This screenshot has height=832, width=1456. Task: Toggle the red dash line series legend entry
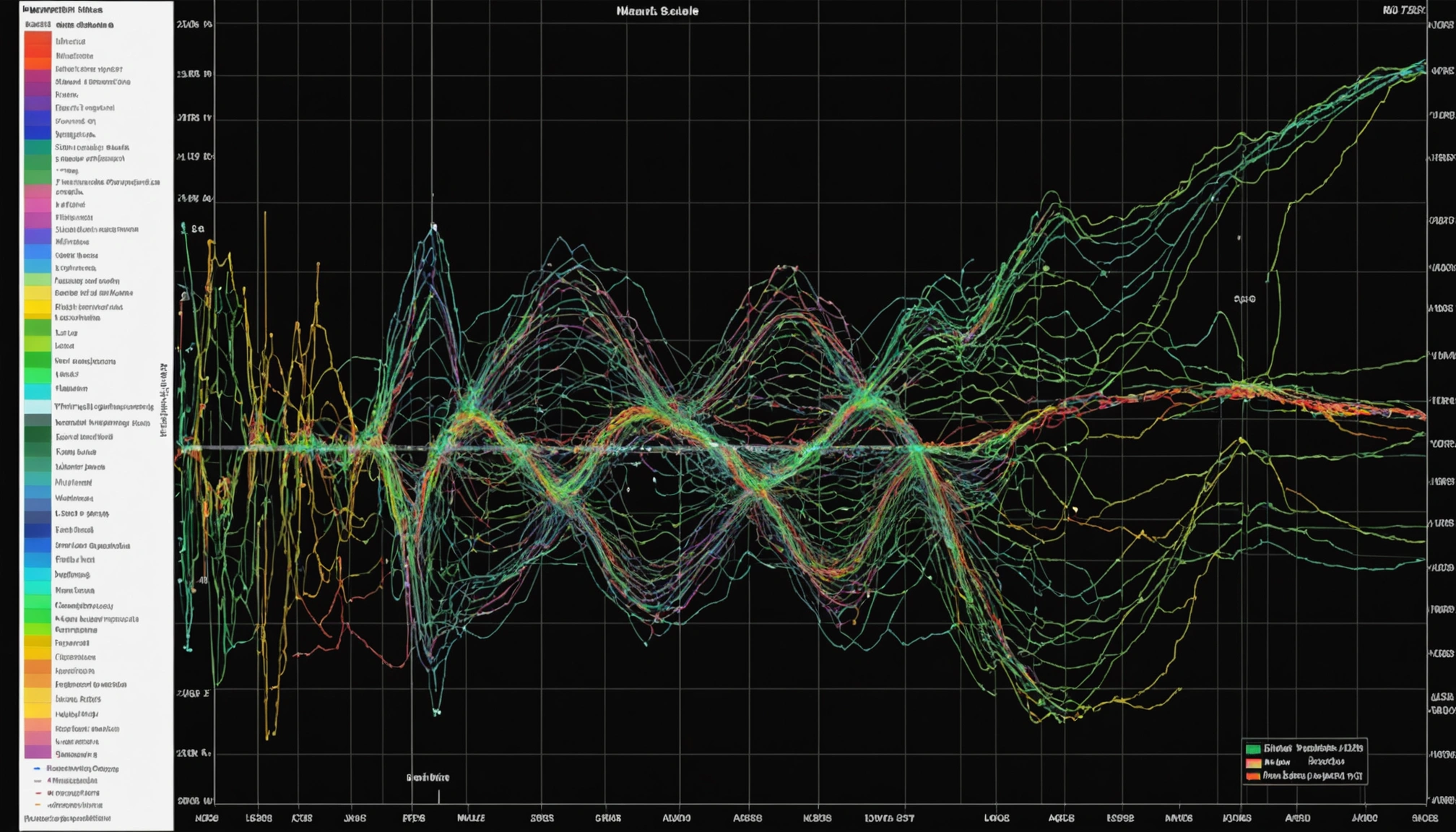click(38, 793)
